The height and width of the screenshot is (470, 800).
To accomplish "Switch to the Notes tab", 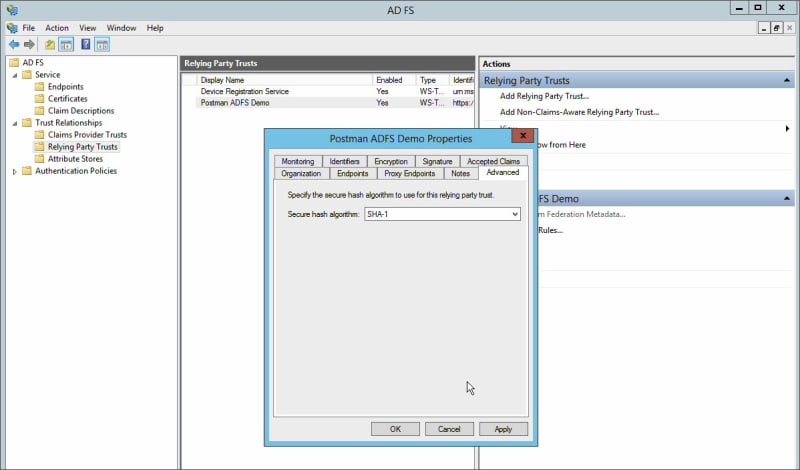I will [x=460, y=174].
